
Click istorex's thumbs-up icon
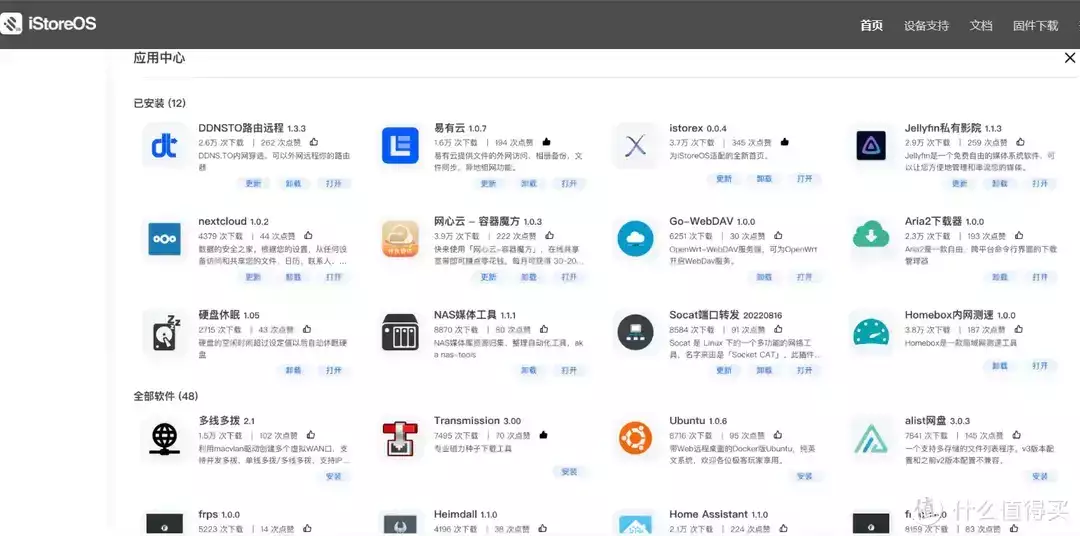[x=785, y=142]
